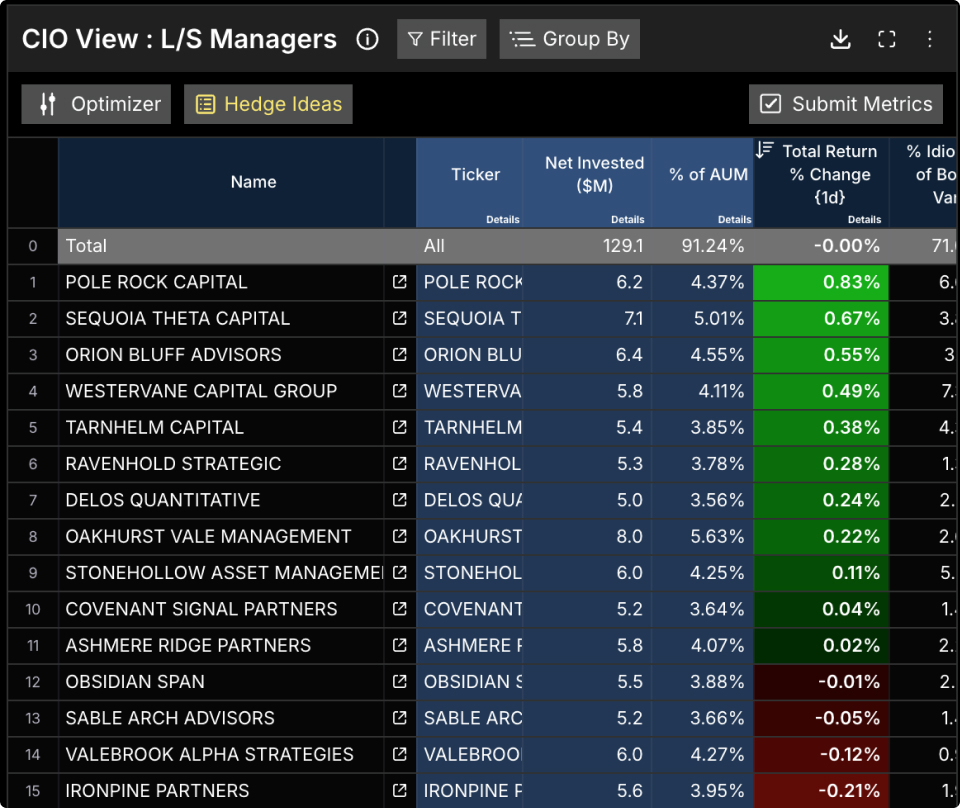Open external link for SABLE ARCH ADVISORS
The image size is (960, 808).
coord(400,717)
